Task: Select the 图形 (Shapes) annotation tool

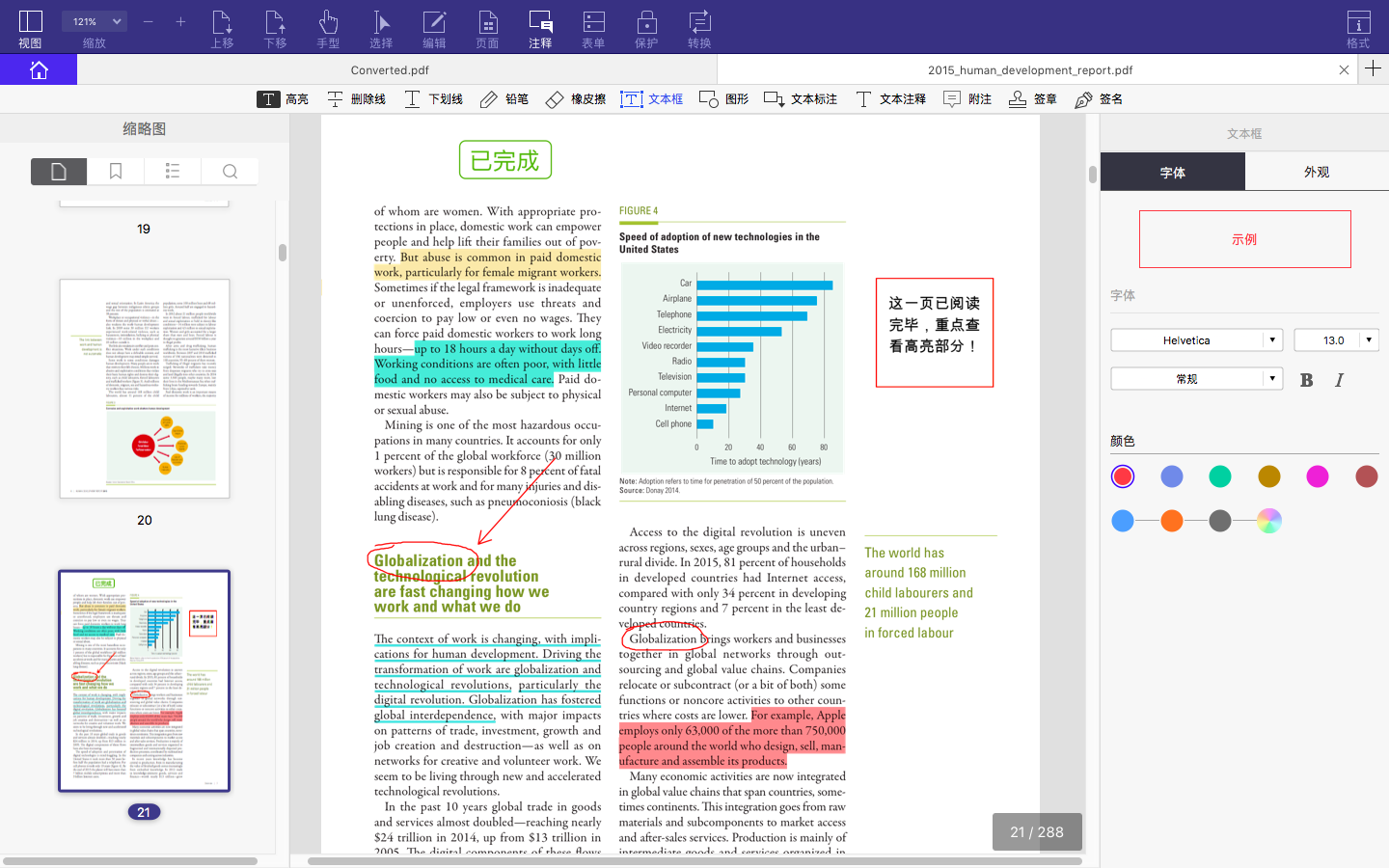Action: pyautogui.click(x=723, y=97)
